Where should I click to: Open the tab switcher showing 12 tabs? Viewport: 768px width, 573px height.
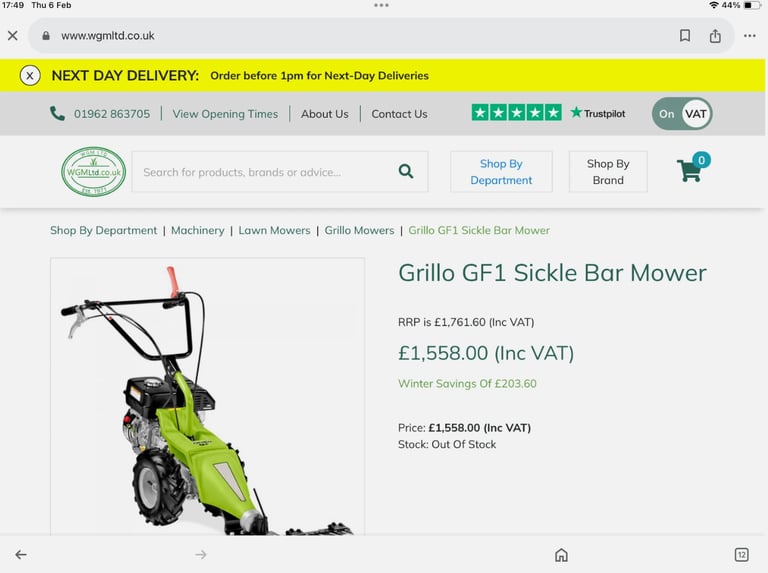pyautogui.click(x=742, y=555)
